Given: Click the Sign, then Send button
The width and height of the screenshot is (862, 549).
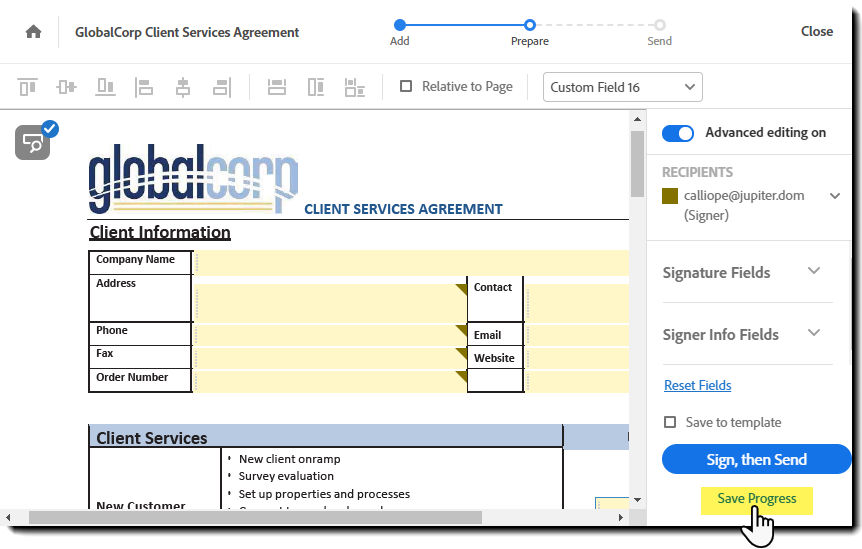Looking at the screenshot, I should (756, 459).
